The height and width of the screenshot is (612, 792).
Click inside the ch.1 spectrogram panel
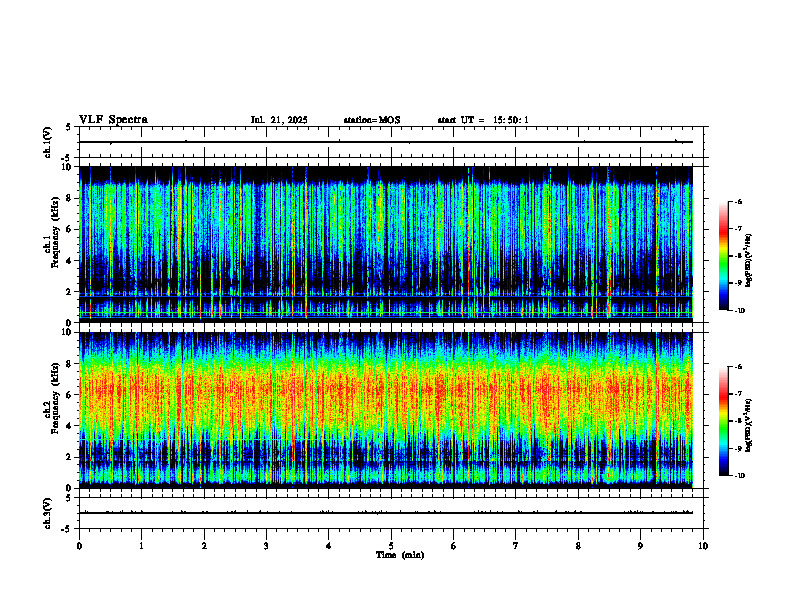386,244
